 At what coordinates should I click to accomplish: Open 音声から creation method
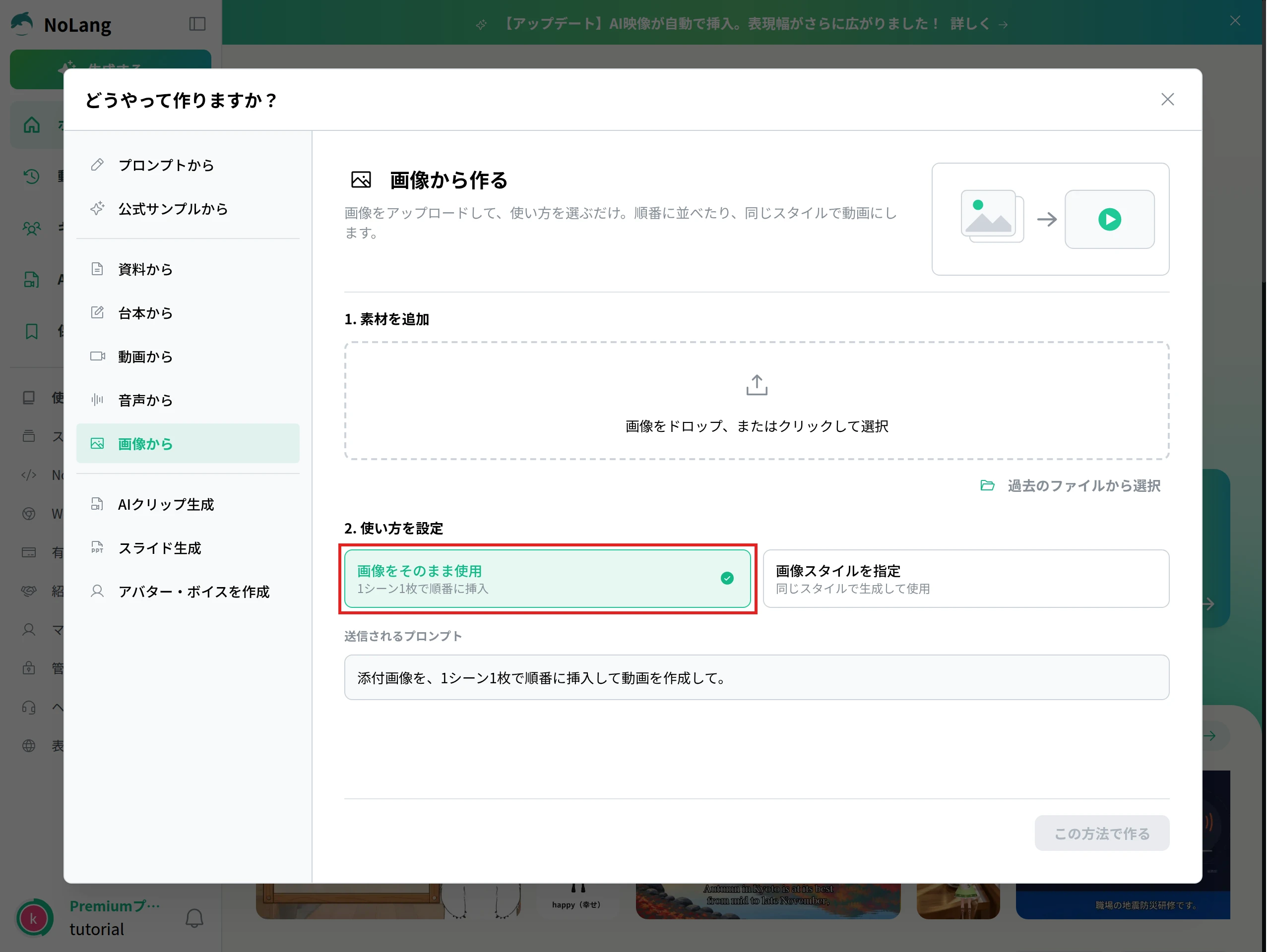point(188,400)
